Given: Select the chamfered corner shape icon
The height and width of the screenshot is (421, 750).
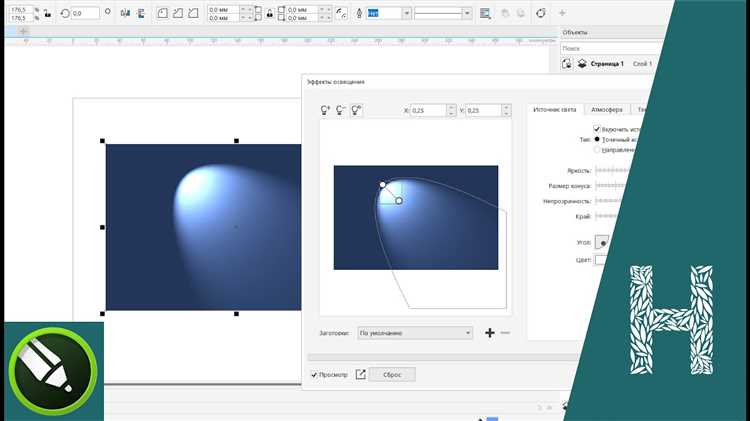Looking at the screenshot, I should coord(193,13).
